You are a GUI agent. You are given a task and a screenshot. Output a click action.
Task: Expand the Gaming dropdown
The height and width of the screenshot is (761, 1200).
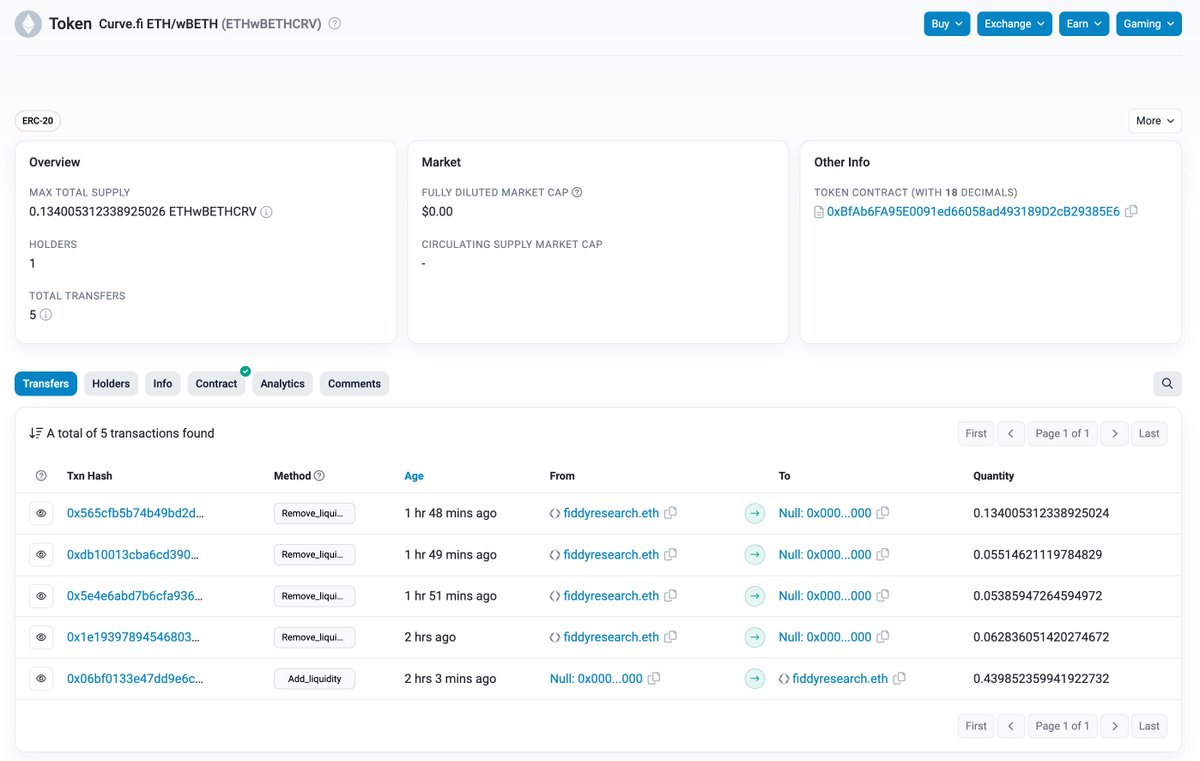click(x=1149, y=24)
